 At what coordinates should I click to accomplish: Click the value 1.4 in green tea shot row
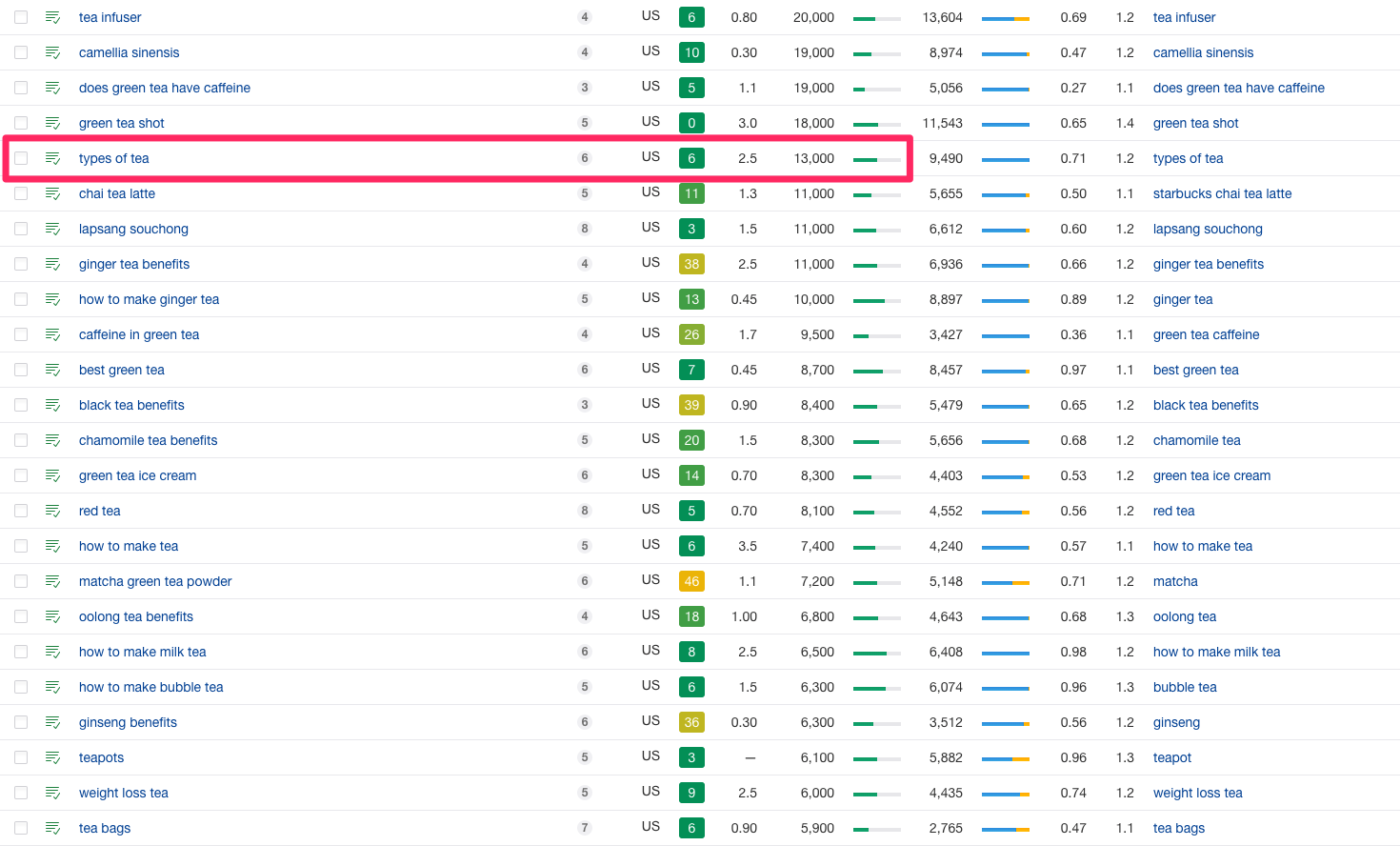point(1125,123)
